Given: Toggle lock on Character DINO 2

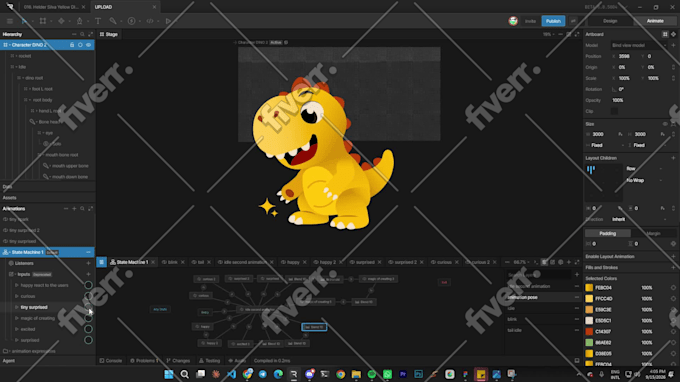Looking at the screenshot, I should [x=72, y=45].
